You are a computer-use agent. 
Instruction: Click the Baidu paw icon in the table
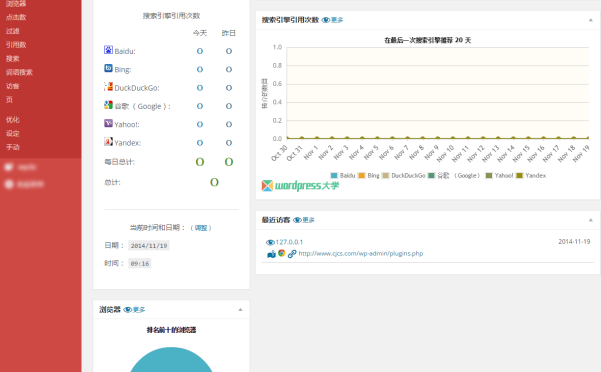(x=108, y=50)
